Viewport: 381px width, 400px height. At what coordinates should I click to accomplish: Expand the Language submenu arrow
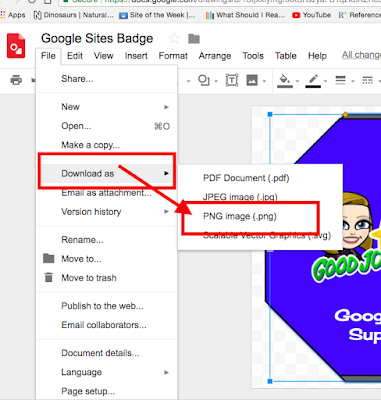pyautogui.click(x=166, y=372)
